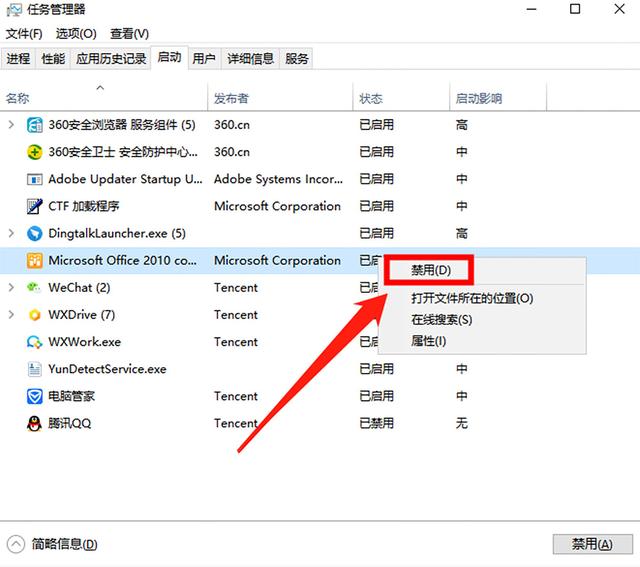
Task: Select the 腾讯QQ row name
Action: pos(69,423)
